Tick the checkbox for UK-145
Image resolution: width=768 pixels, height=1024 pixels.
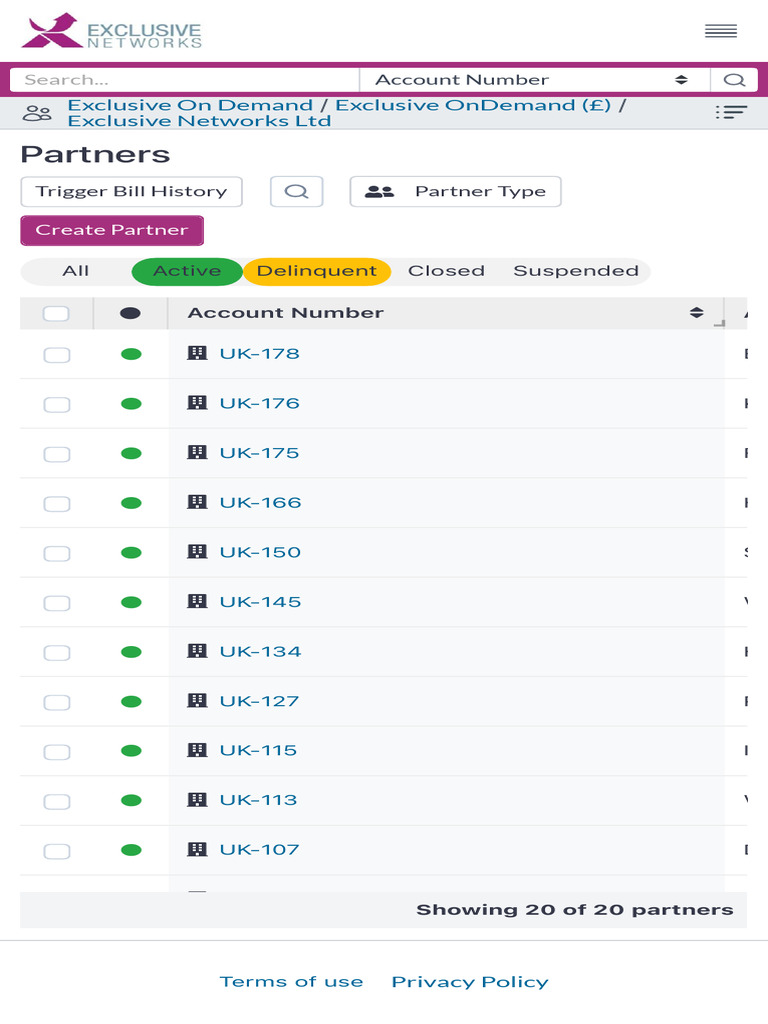57,603
